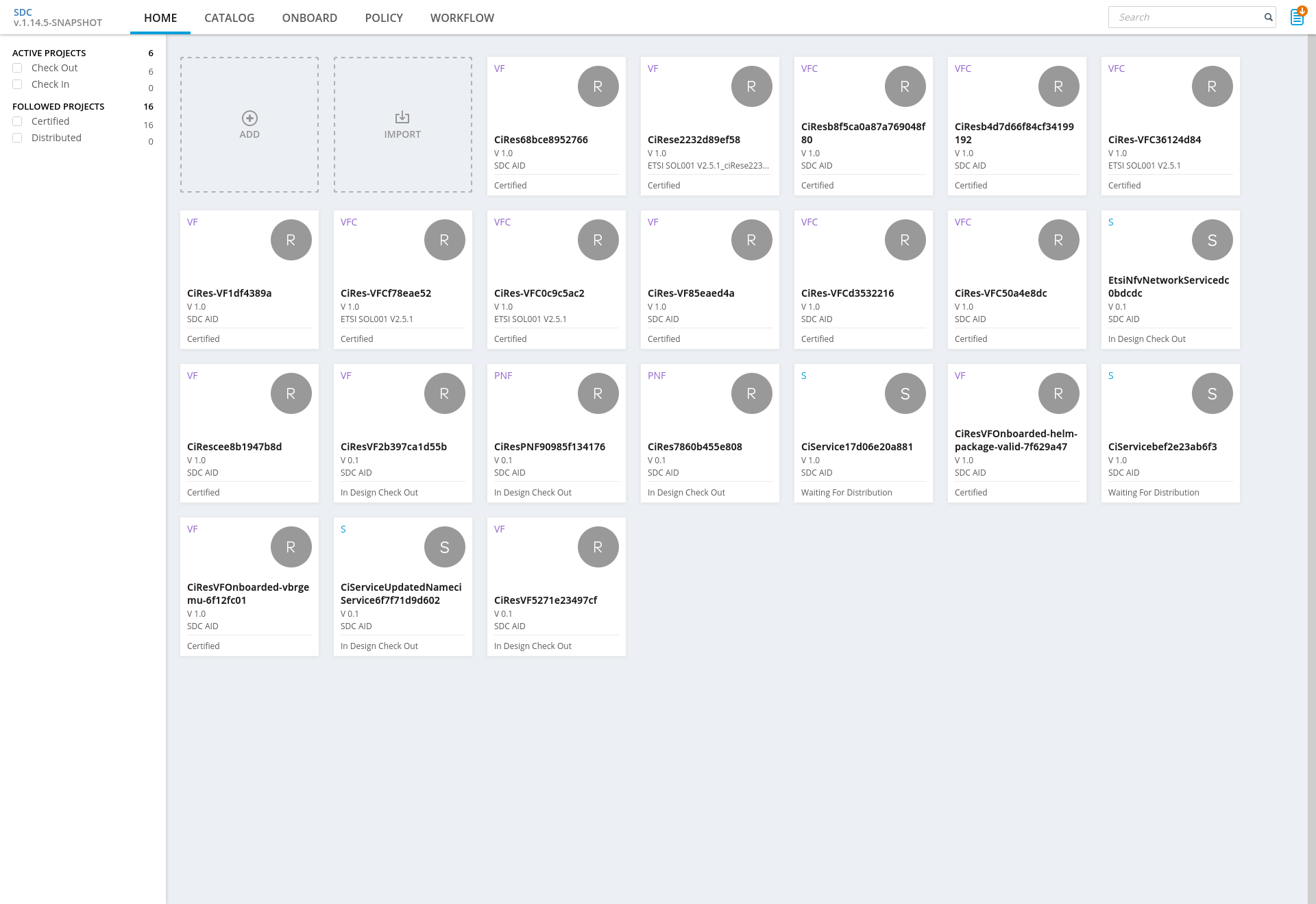Image resolution: width=1316 pixels, height=904 pixels.
Task: Enable the Check Out filter checkbox
Action: [17, 68]
